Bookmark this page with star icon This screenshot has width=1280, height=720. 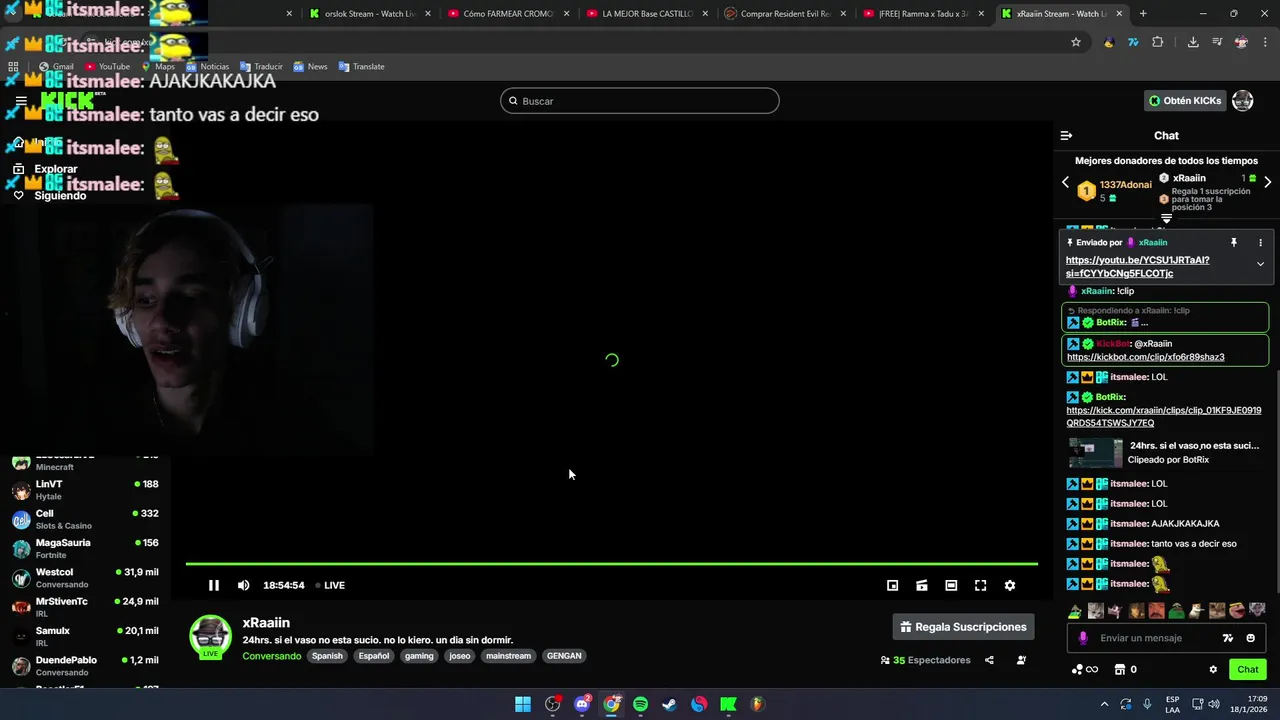pyautogui.click(x=1076, y=42)
